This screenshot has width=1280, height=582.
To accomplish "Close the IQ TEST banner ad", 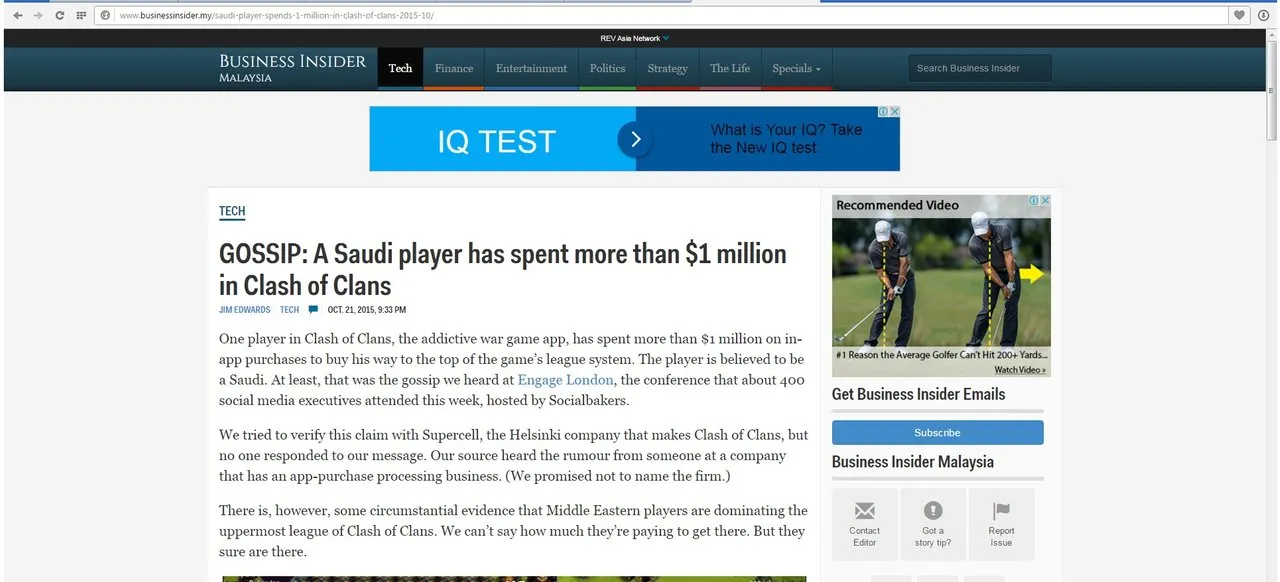I will (x=895, y=112).
